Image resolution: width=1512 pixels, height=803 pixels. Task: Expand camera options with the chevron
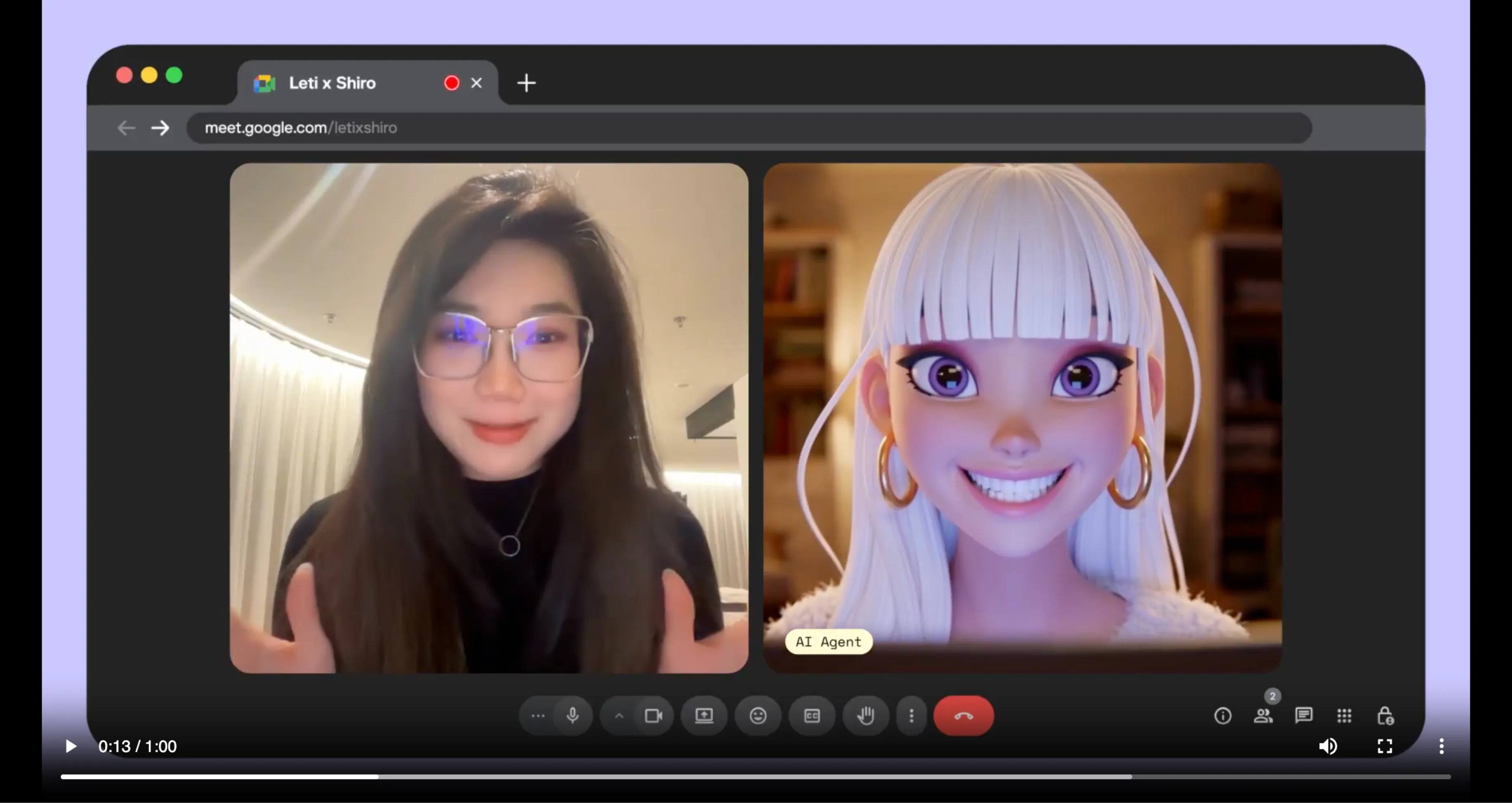[618, 716]
